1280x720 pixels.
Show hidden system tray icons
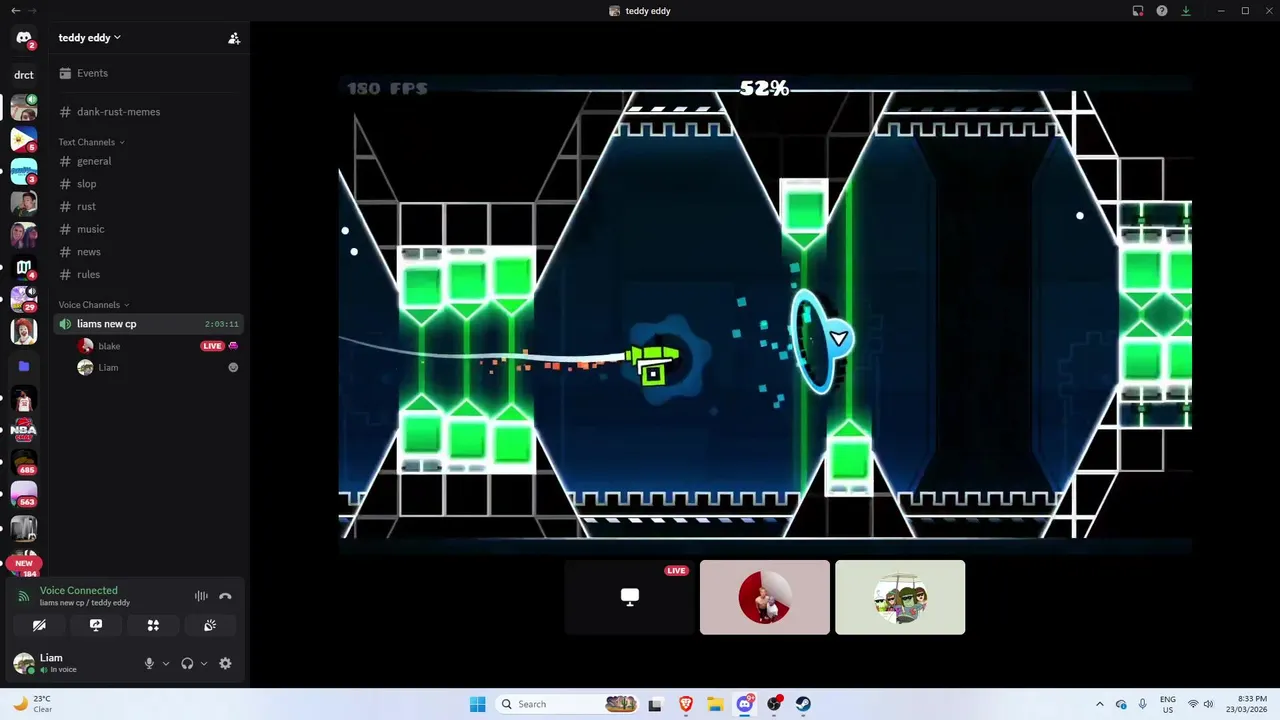point(1100,704)
